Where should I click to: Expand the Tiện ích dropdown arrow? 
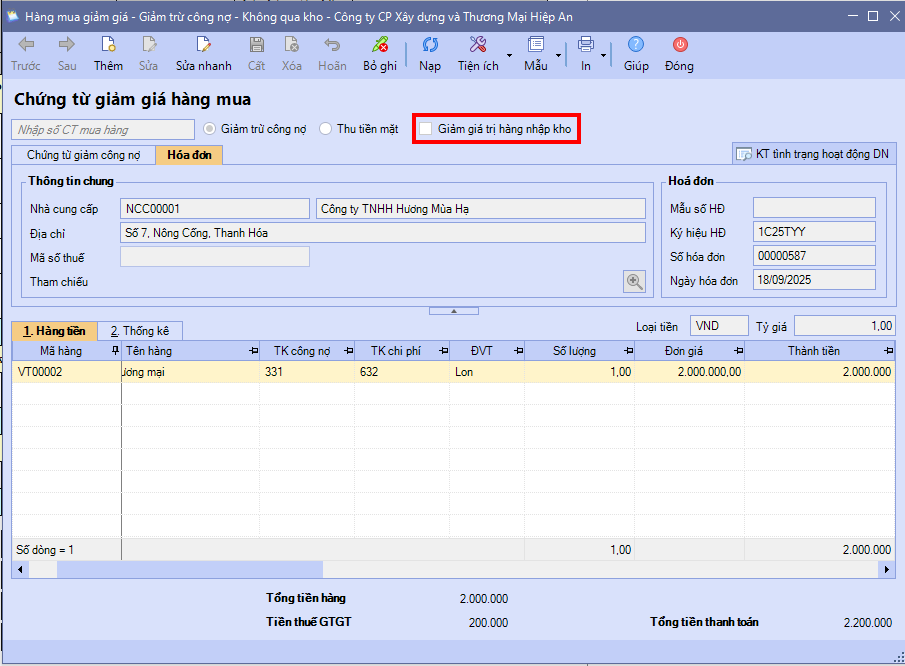point(509,54)
